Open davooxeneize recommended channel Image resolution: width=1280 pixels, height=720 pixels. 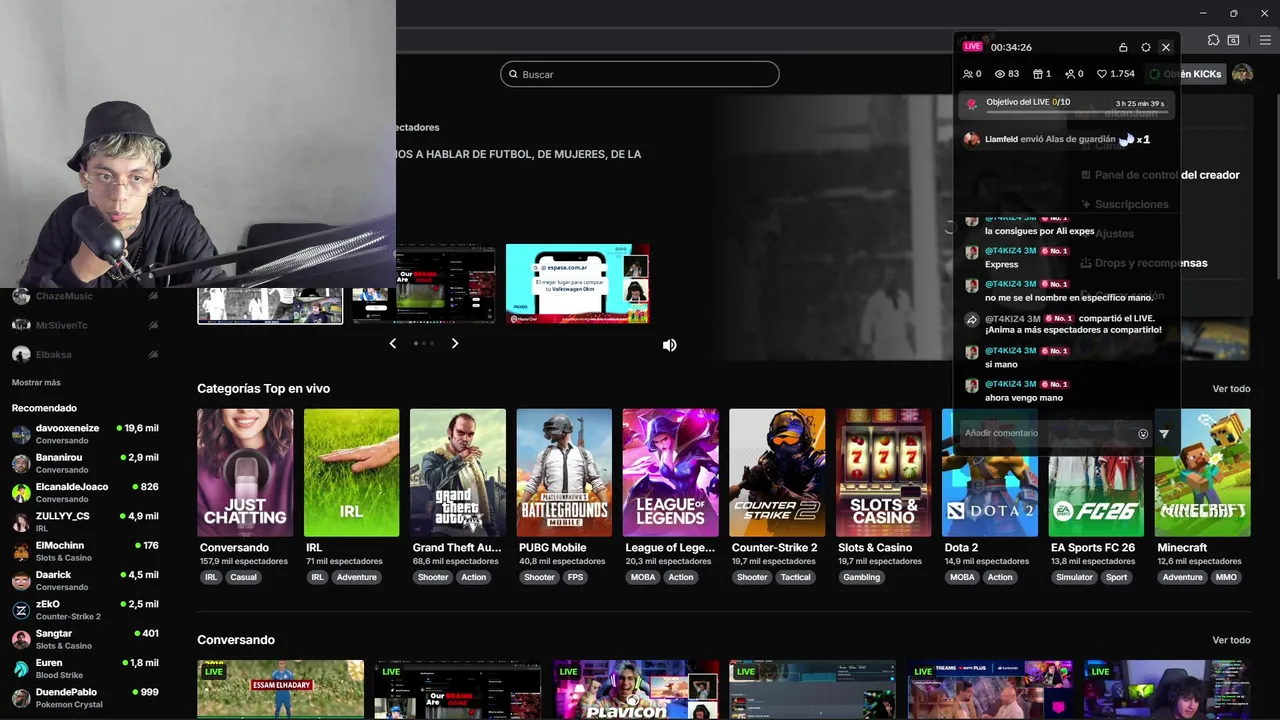pyautogui.click(x=85, y=434)
